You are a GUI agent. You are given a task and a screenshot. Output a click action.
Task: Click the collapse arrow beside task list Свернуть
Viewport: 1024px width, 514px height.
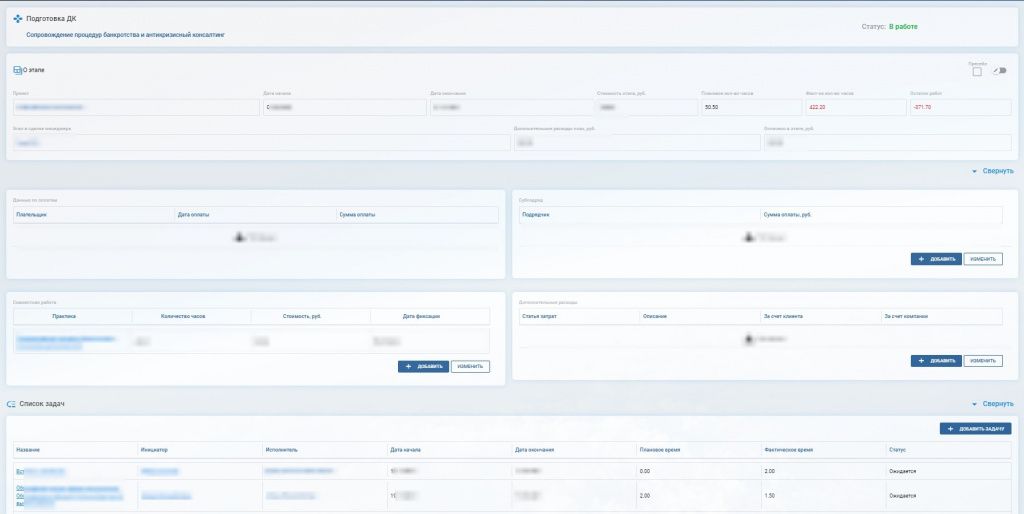click(x=975, y=404)
